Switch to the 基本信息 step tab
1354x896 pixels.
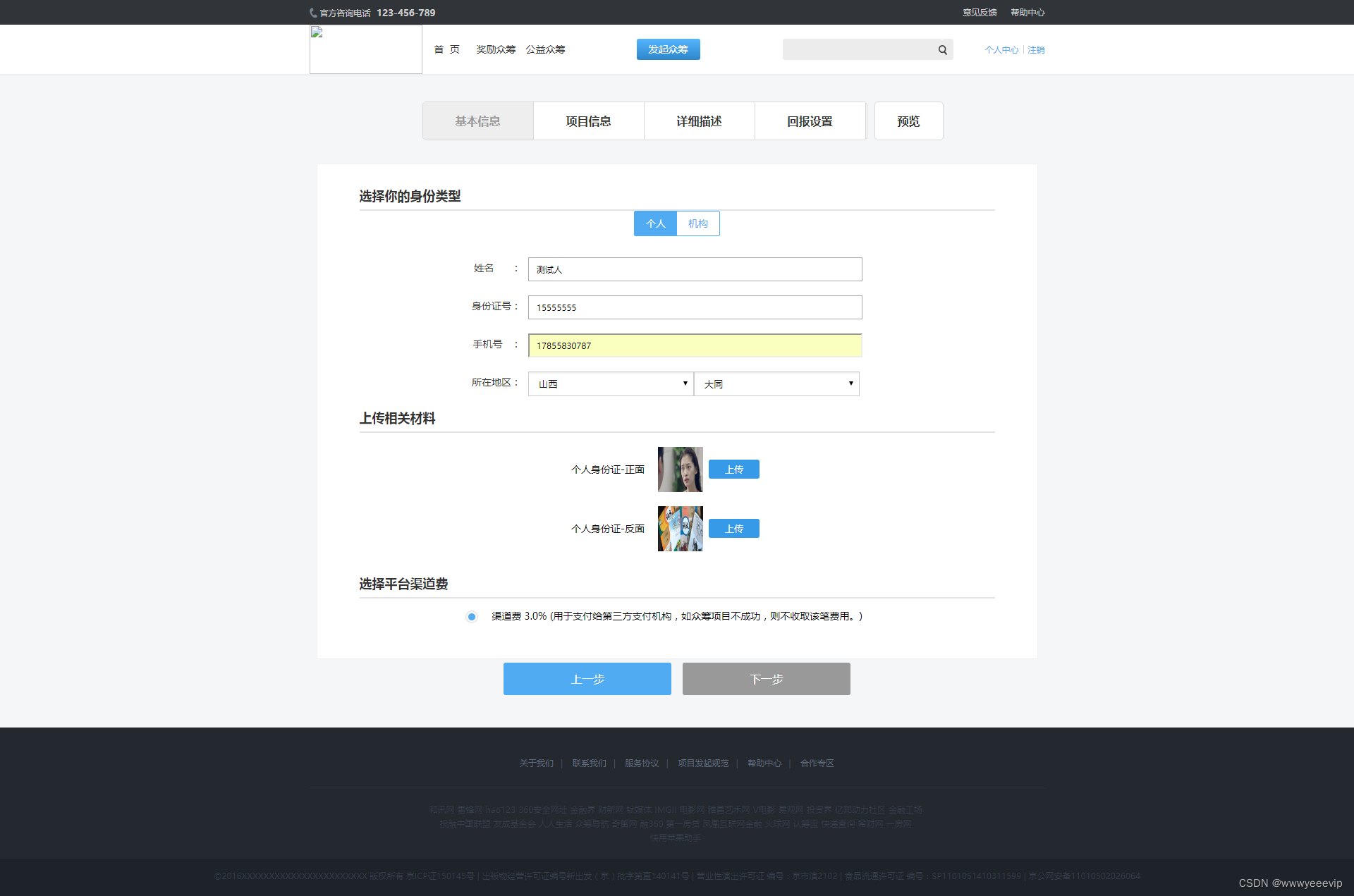coord(477,121)
